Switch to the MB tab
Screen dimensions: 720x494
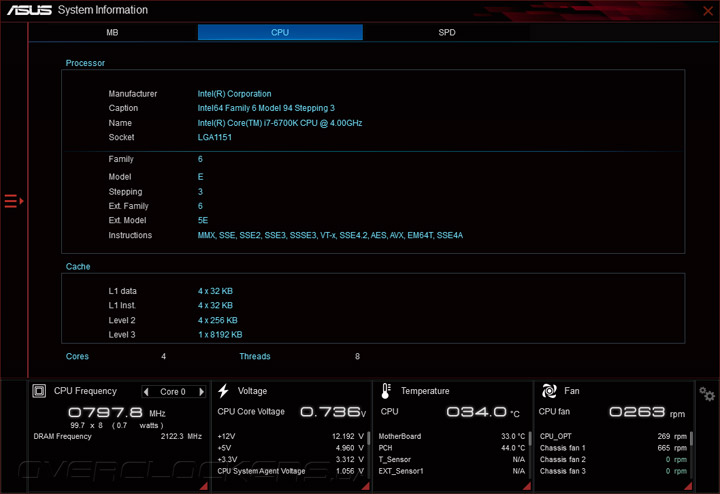[x=112, y=33]
